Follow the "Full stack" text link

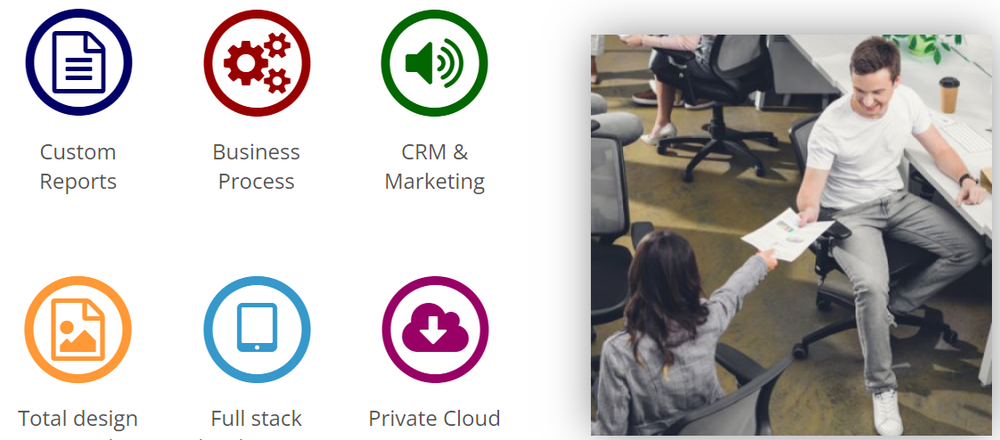pos(256,418)
